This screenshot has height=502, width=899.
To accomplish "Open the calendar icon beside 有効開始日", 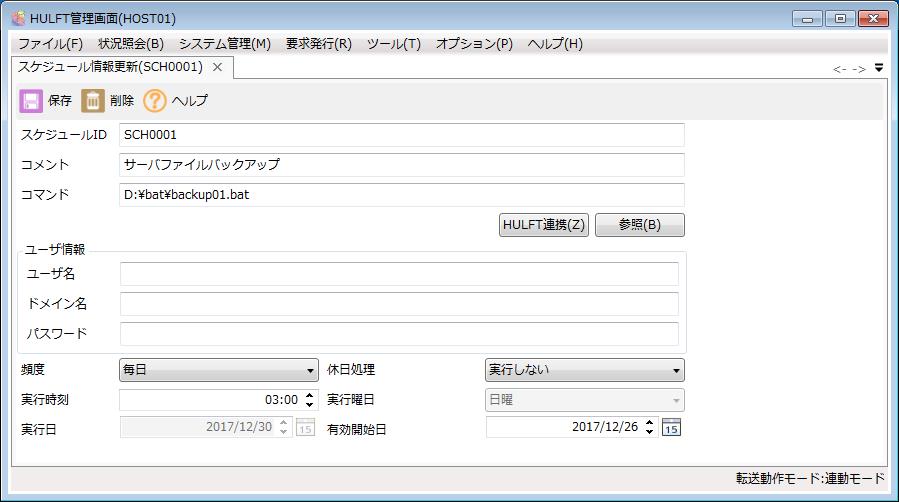I will 671,427.
